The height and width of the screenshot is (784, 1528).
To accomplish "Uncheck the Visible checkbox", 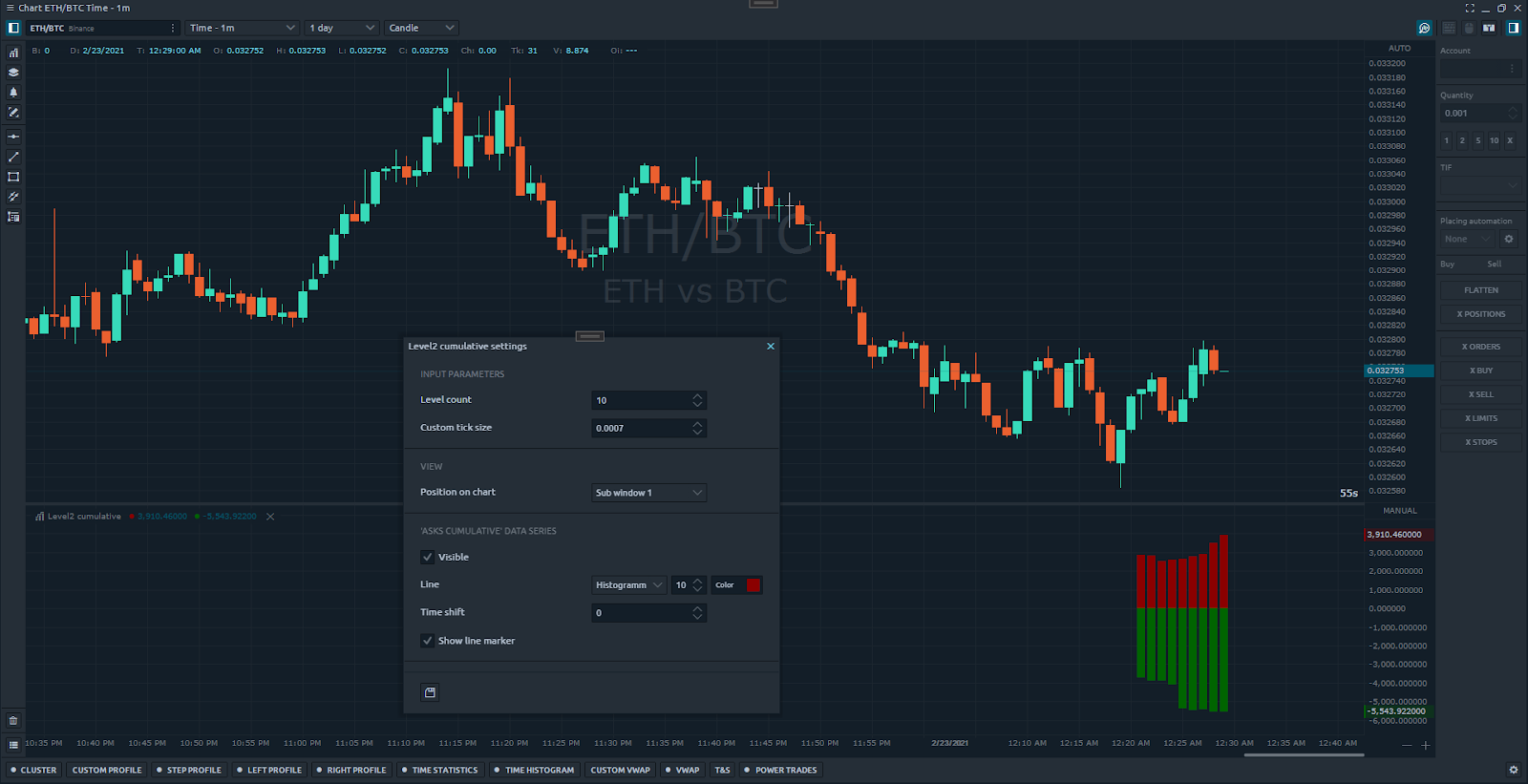I will pos(427,557).
